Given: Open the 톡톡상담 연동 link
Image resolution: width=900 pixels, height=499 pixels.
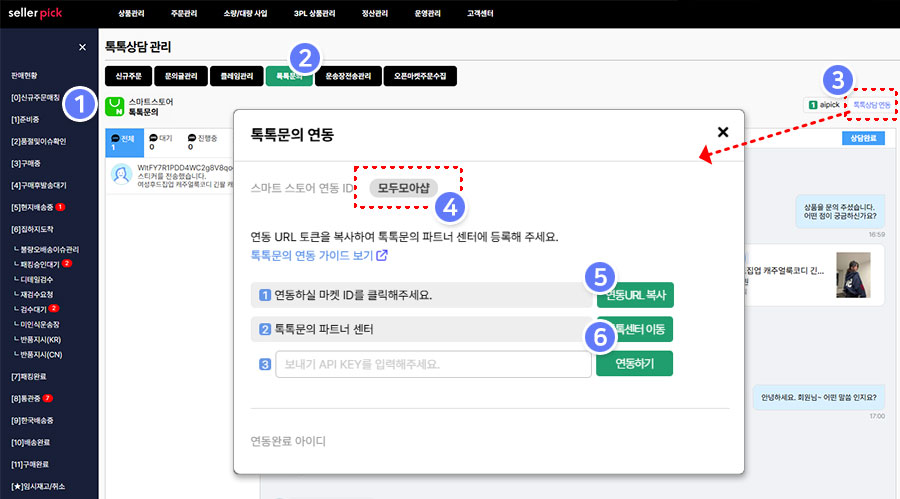Looking at the screenshot, I should coord(871,104).
